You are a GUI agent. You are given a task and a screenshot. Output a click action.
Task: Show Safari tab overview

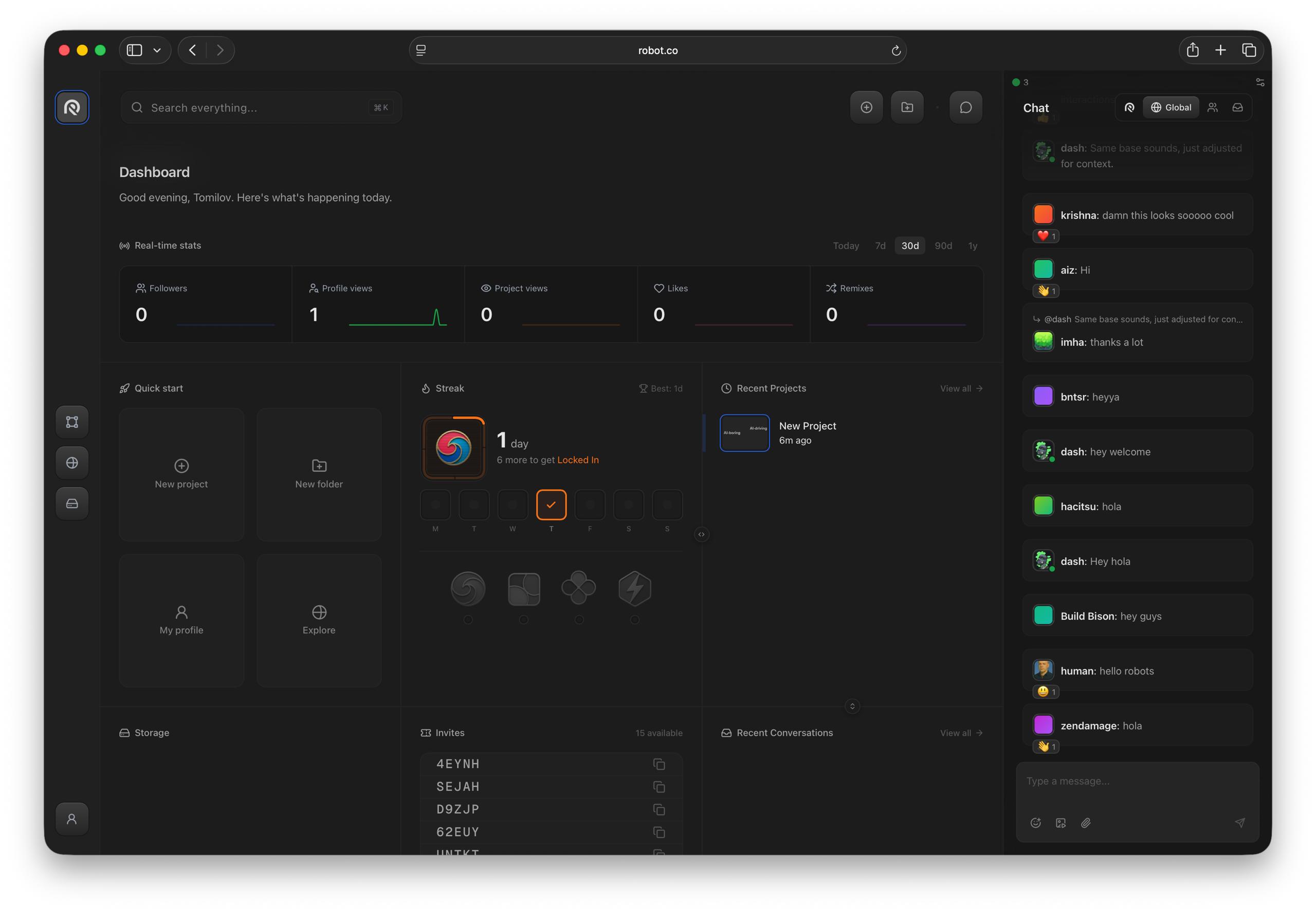[x=1249, y=50]
